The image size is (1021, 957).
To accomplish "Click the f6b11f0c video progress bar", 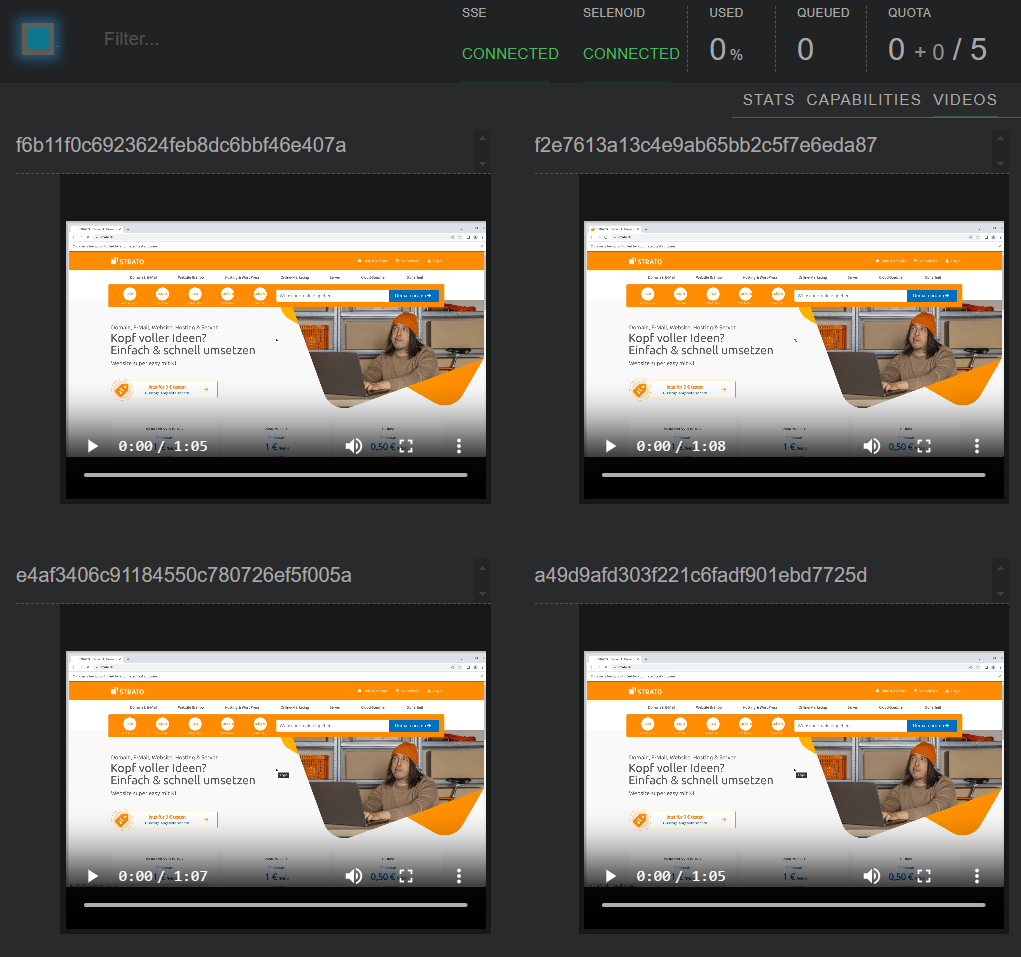I will [x=275, y=475].
